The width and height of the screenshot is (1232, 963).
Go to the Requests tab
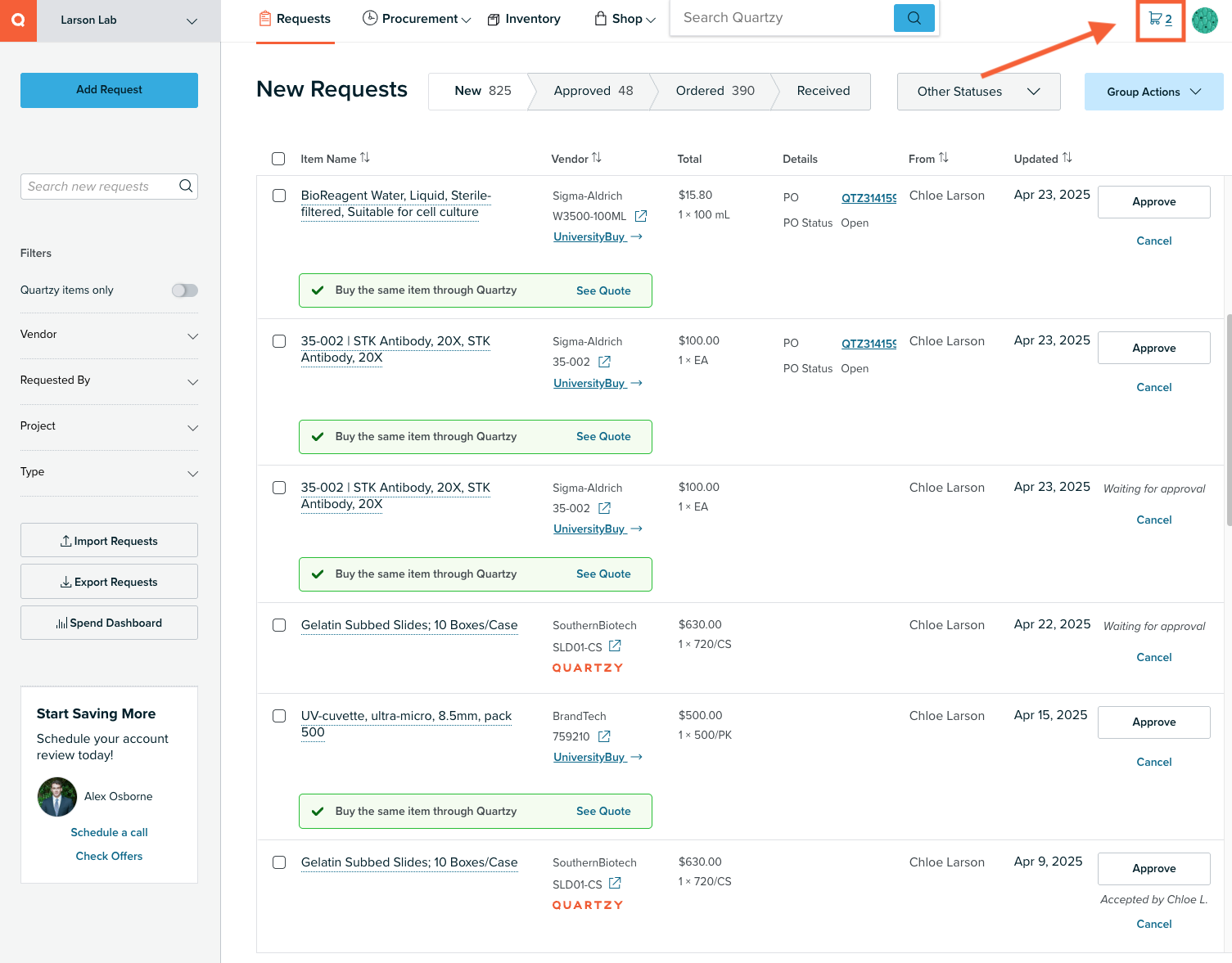pyautogui.click(x=296, y=19)
